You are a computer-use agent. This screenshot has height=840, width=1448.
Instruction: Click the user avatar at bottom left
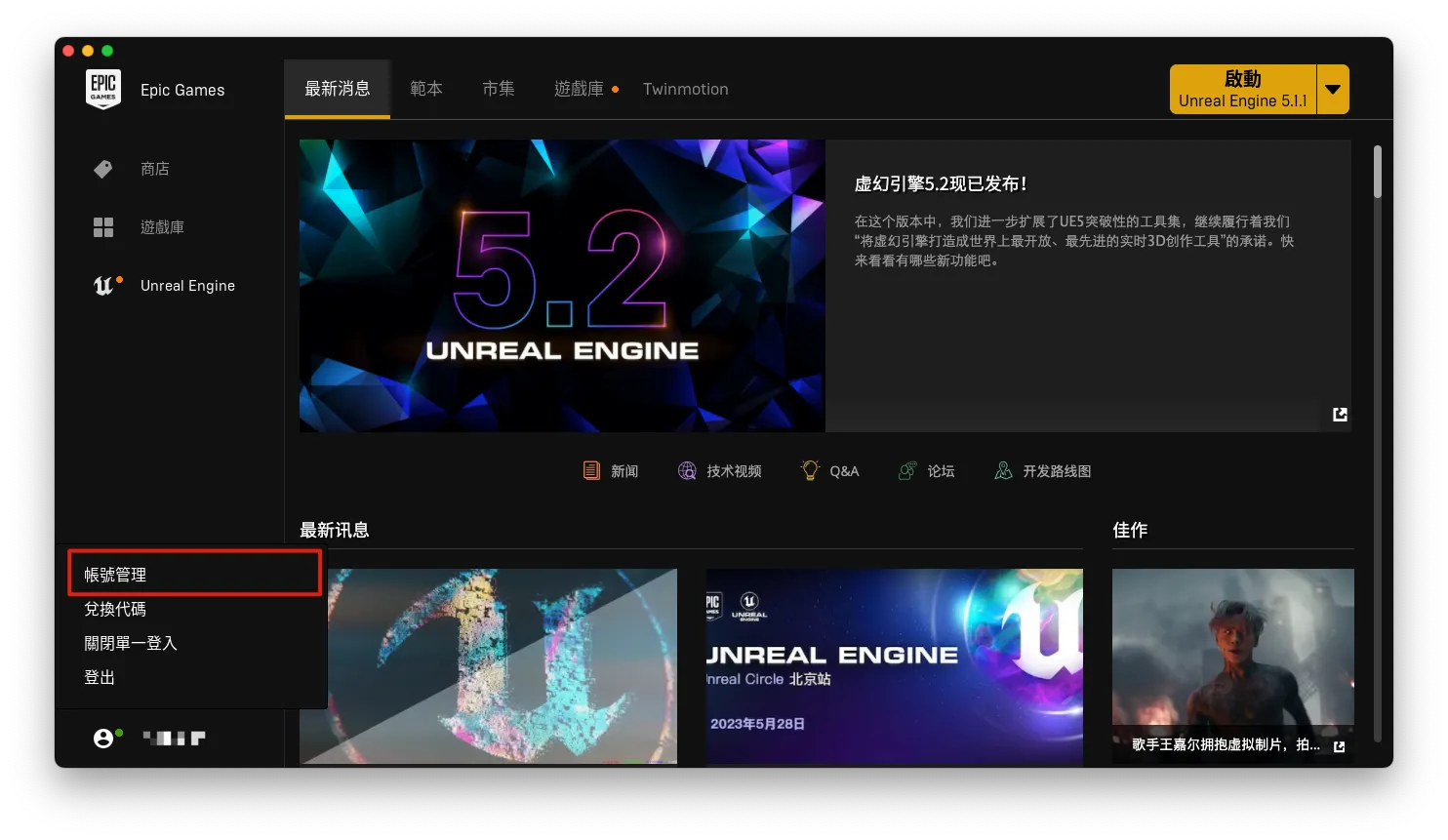[x=105, y=738]
